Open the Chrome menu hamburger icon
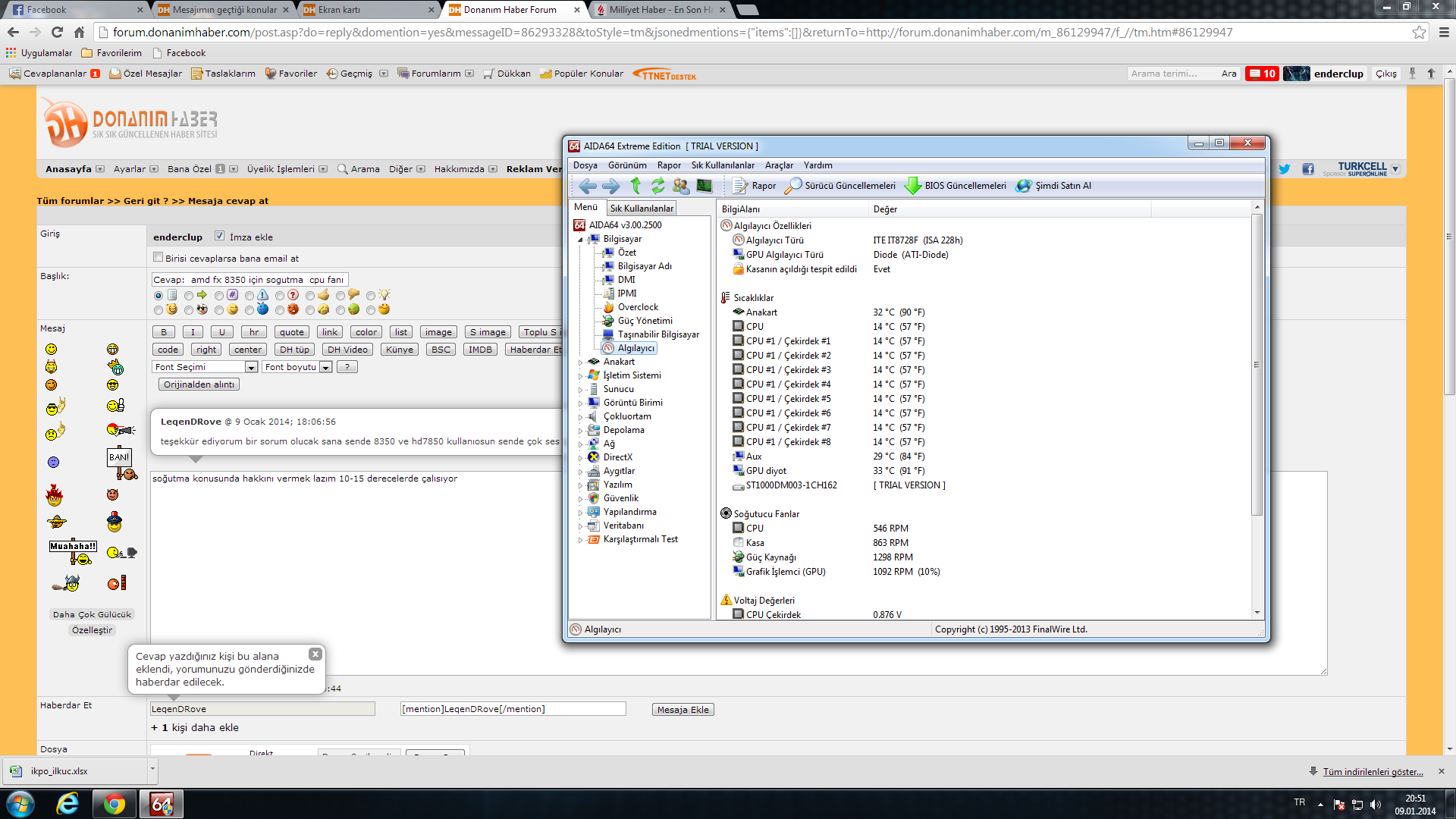The width and height of the screenshot is (1456, 819). click(1443, 32)
